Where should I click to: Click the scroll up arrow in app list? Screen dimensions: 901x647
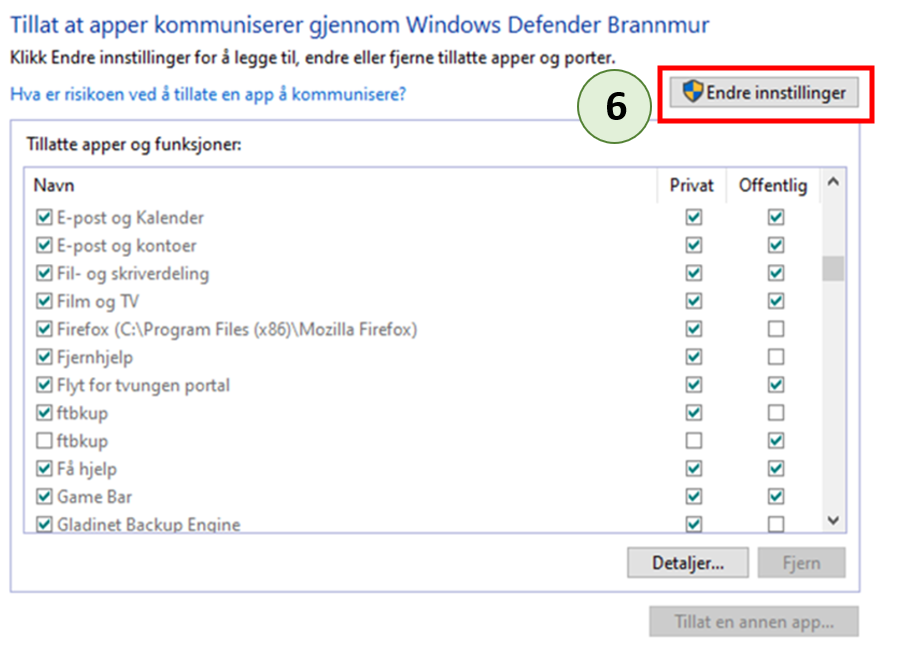832,184
